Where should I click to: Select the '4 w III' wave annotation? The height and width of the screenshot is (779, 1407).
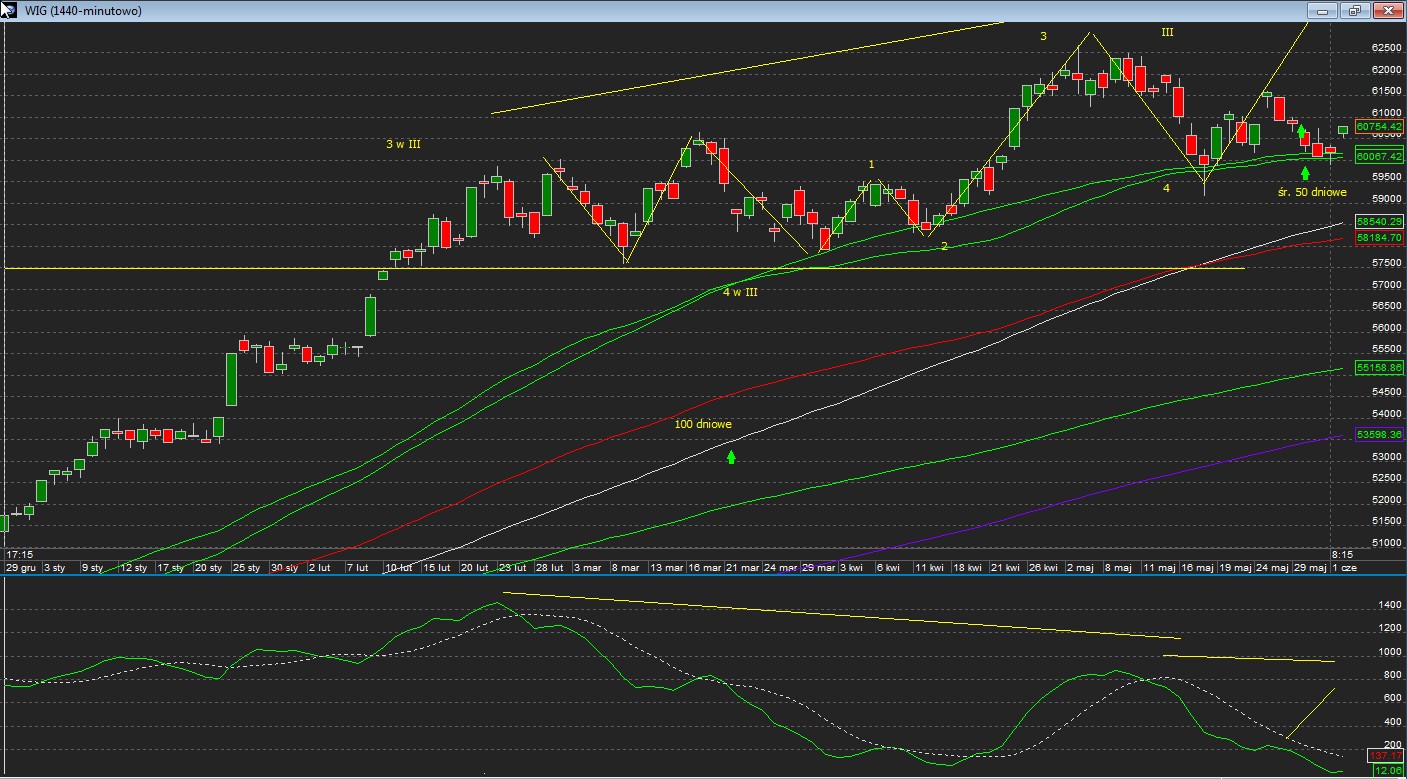[740, 292]
